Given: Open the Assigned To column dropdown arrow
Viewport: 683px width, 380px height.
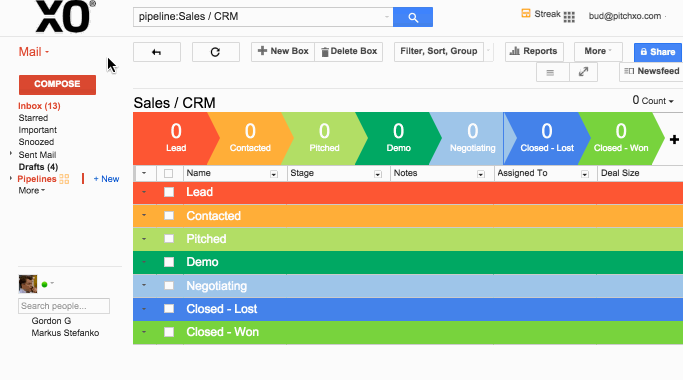Looking at the screenshot, I should point(585,174).
